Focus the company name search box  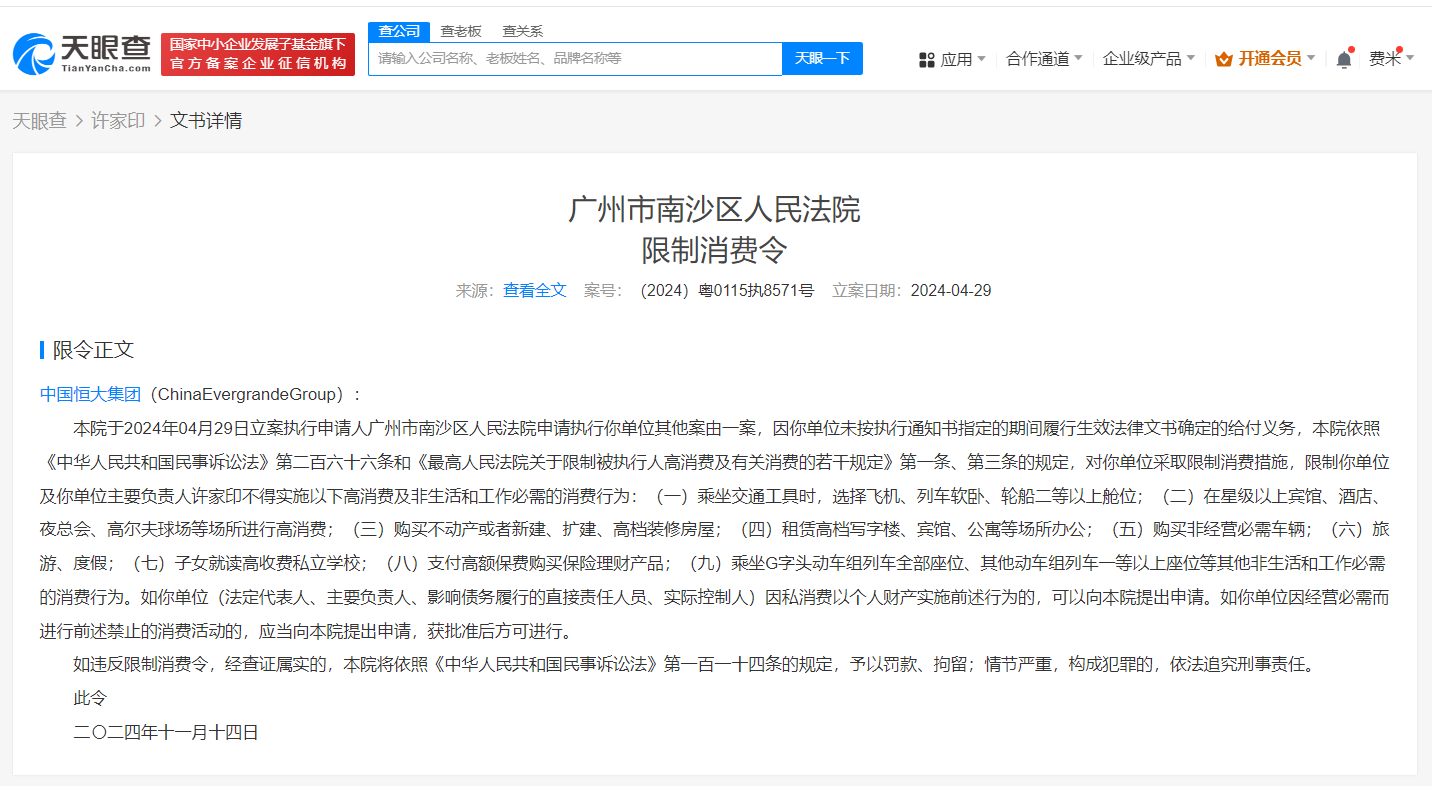[x=575, y=59]
